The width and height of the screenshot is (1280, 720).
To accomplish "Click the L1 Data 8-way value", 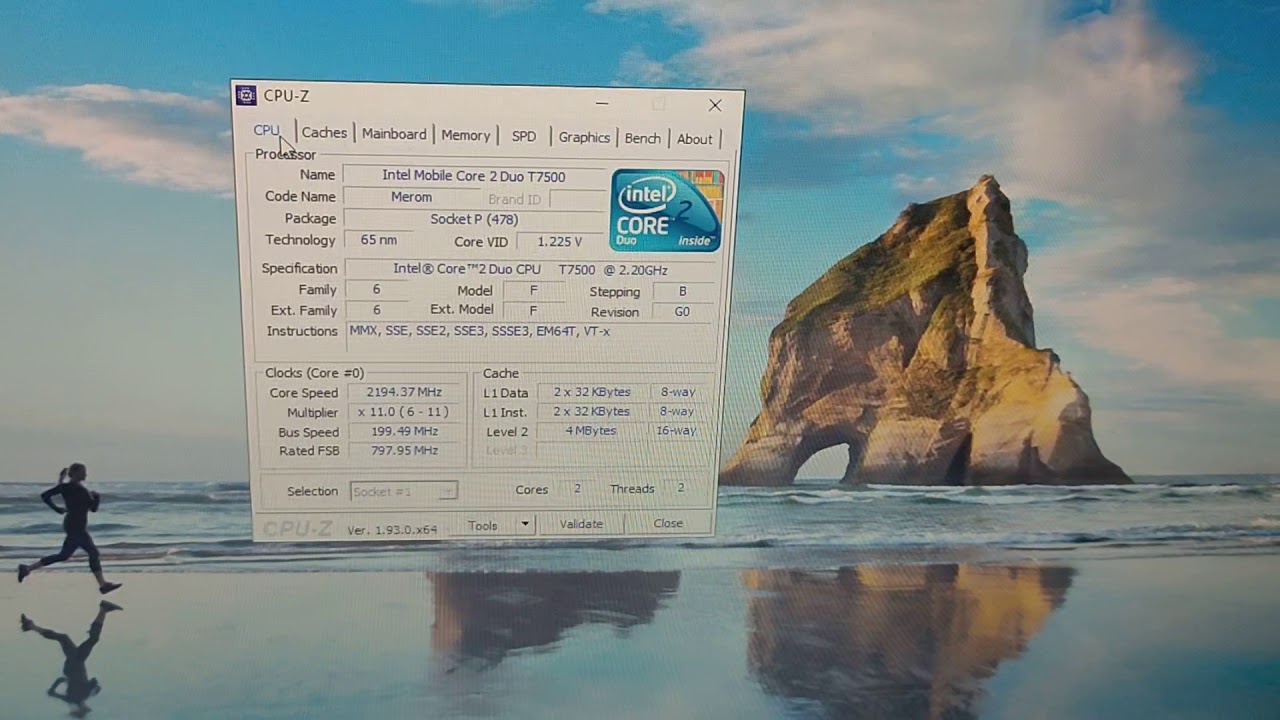I will tap(676, 392).
